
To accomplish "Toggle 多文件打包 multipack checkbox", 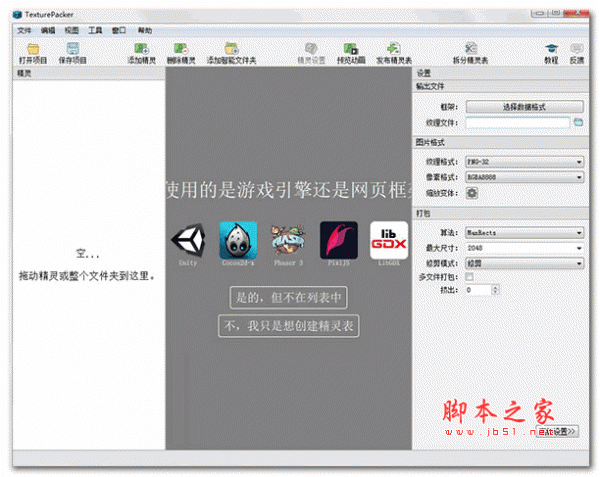I will point(469,277).
